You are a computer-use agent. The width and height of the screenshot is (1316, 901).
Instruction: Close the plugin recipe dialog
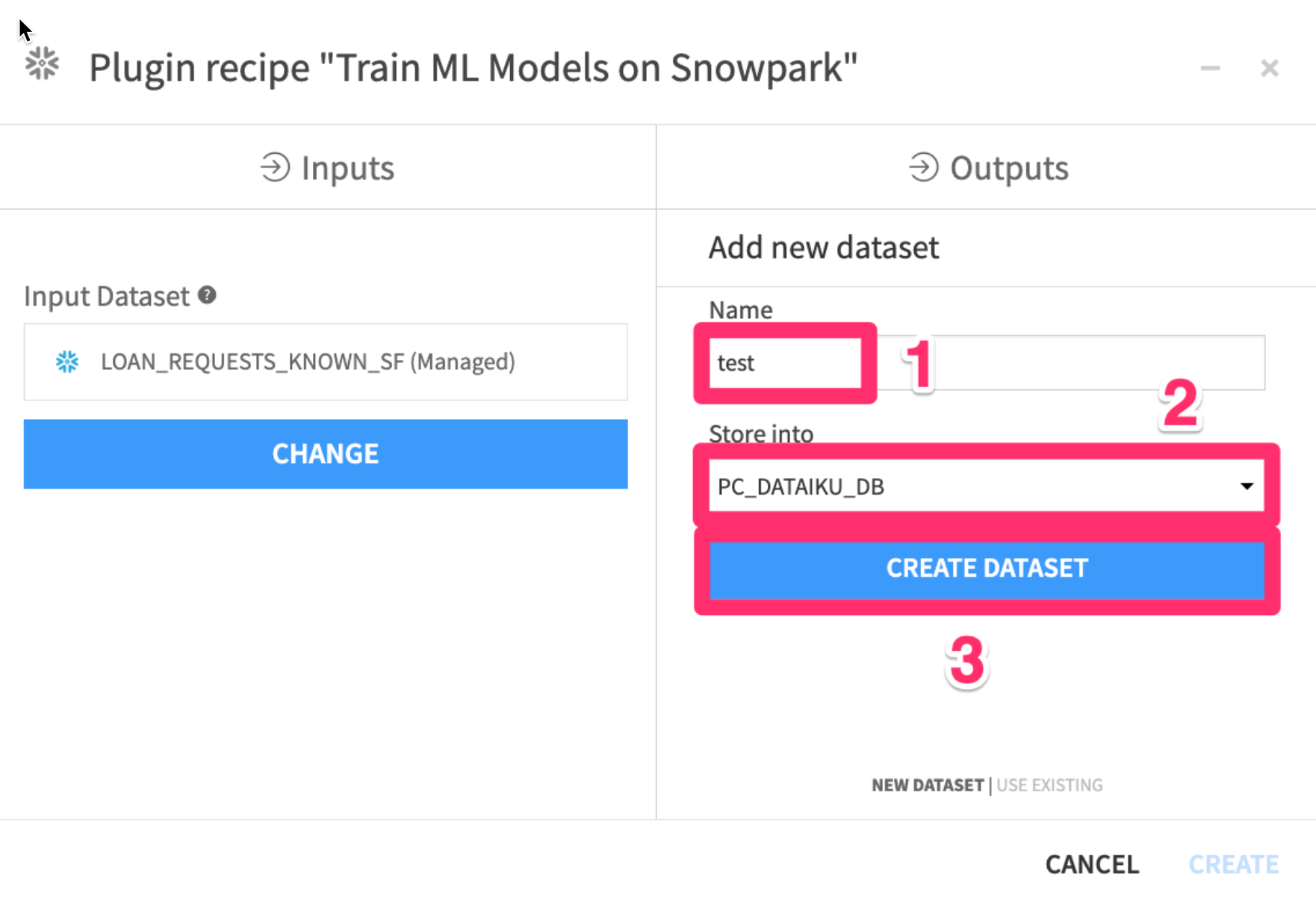1269,69
